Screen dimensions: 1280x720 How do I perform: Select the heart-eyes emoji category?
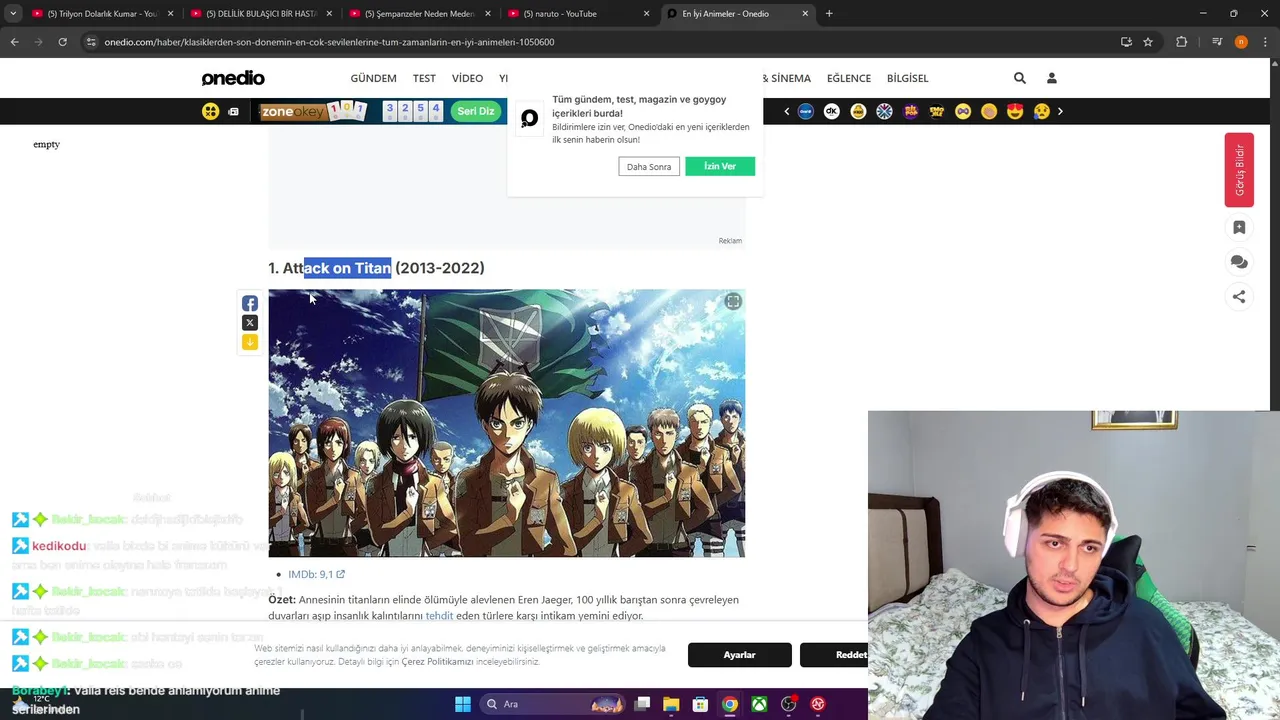[1015, 111]
